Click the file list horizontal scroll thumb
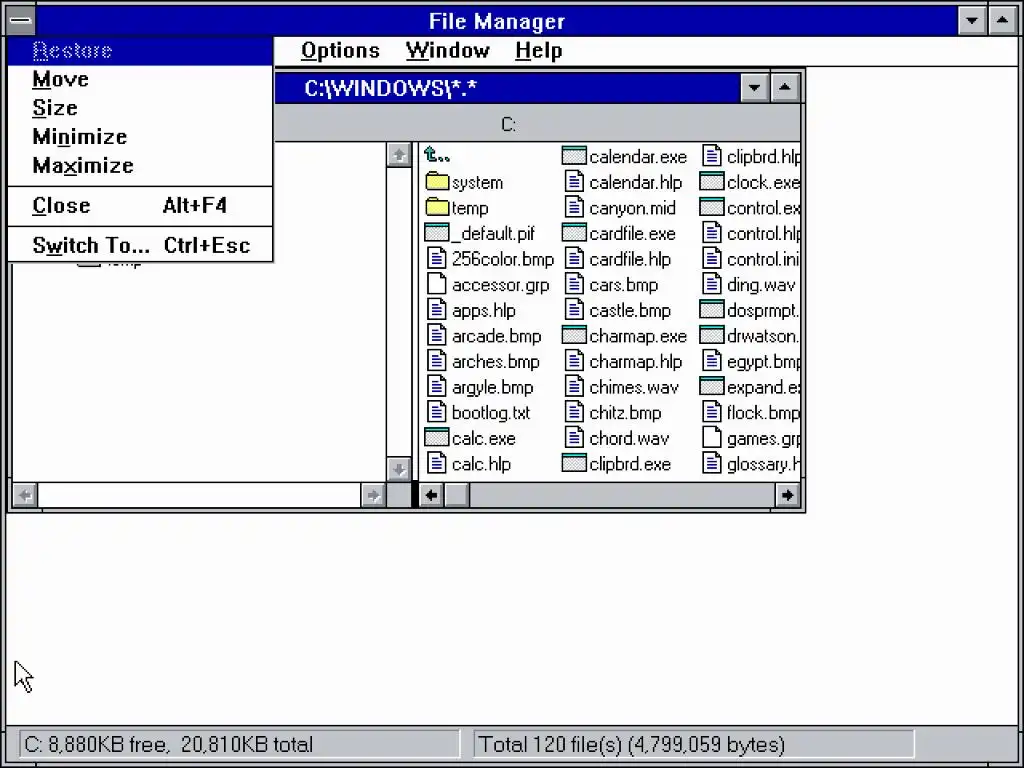This screenshot has width=1024, height=768. (456, 496)
